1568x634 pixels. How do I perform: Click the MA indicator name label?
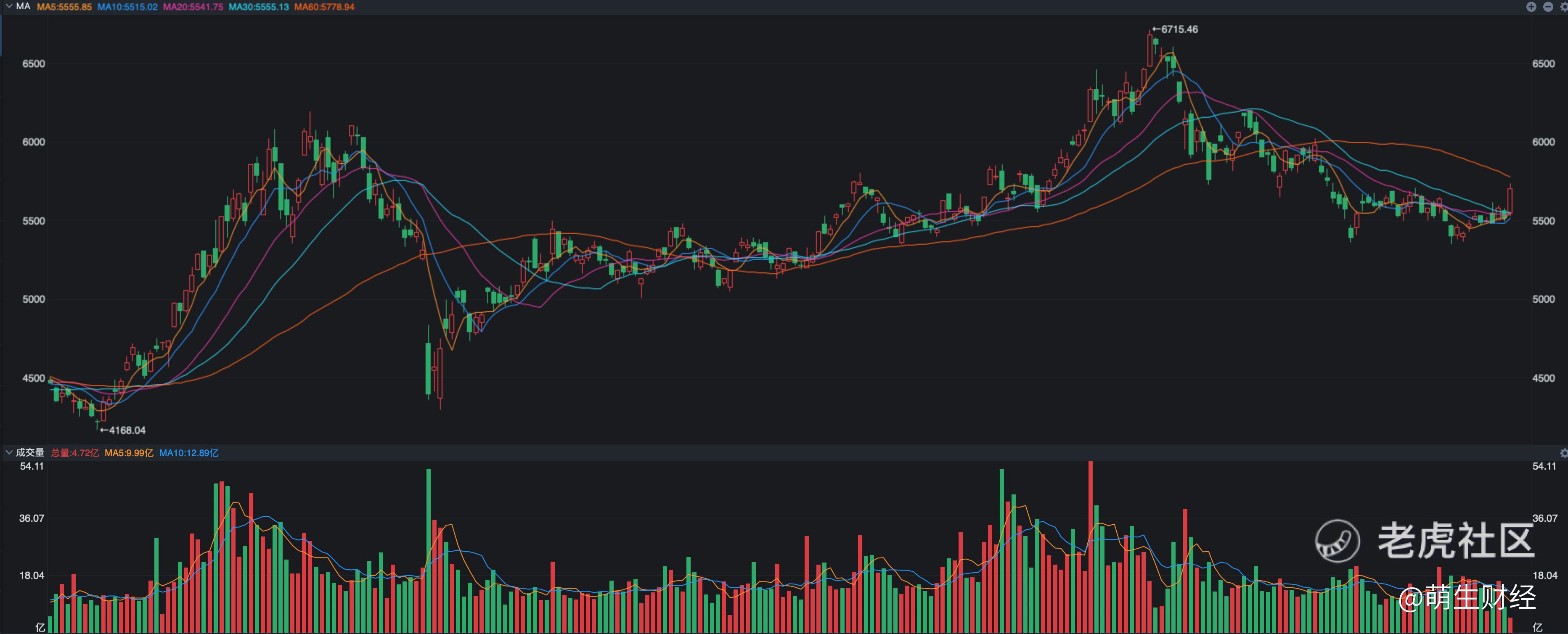coord(23,7)
